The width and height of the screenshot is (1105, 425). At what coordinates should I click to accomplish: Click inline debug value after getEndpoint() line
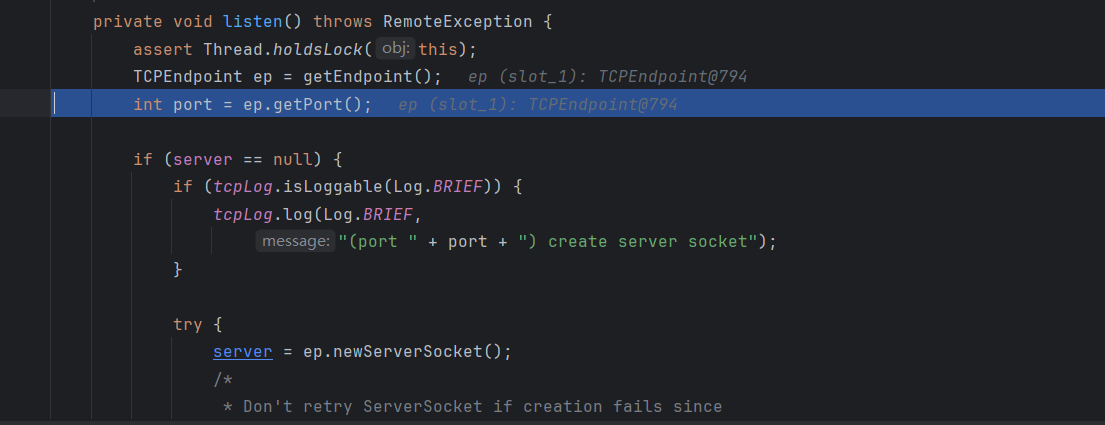coord(607,77)
